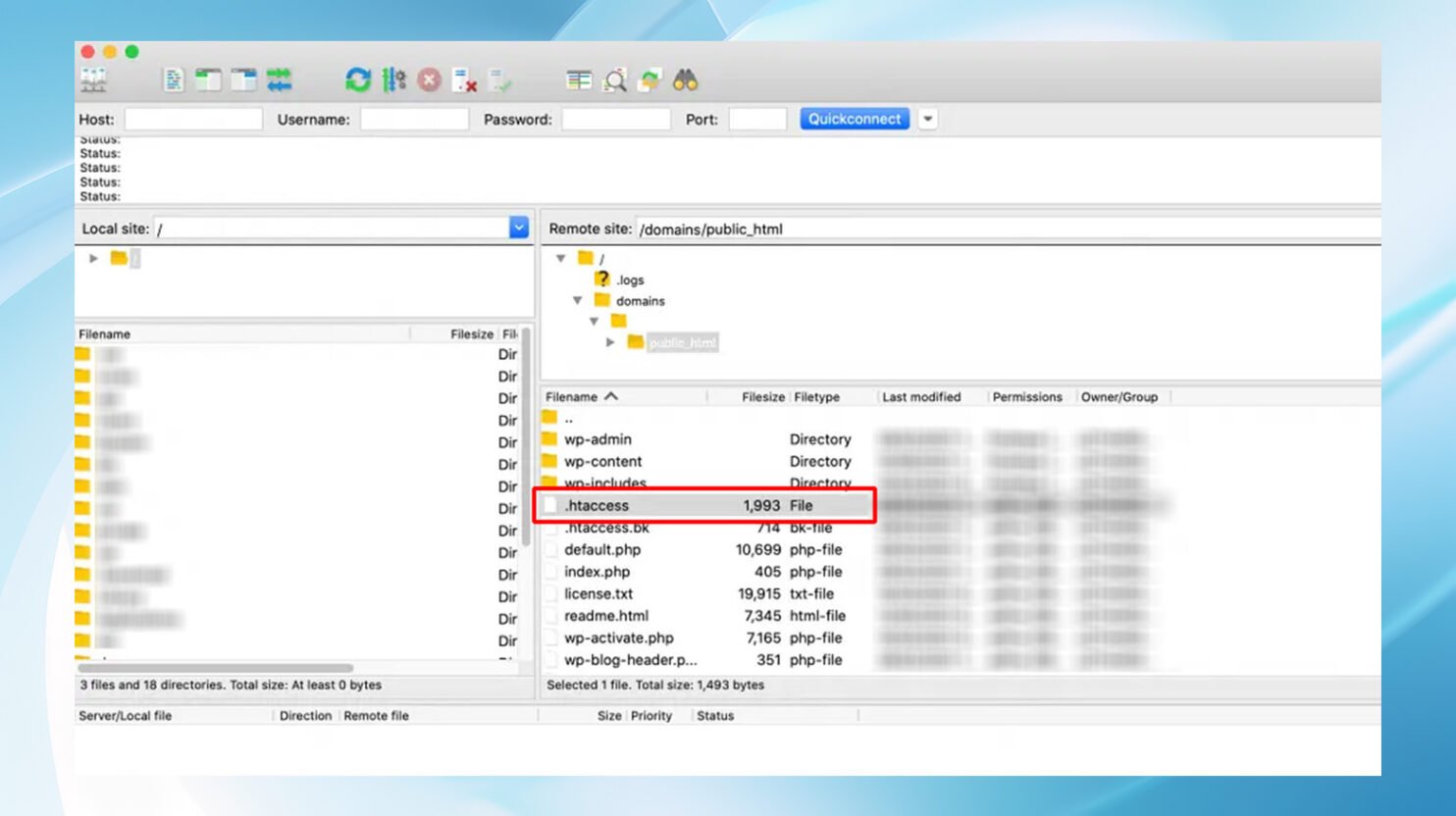Click the reconnect to last server icon
1456x816 pixels.
click(x=499, y=80)
